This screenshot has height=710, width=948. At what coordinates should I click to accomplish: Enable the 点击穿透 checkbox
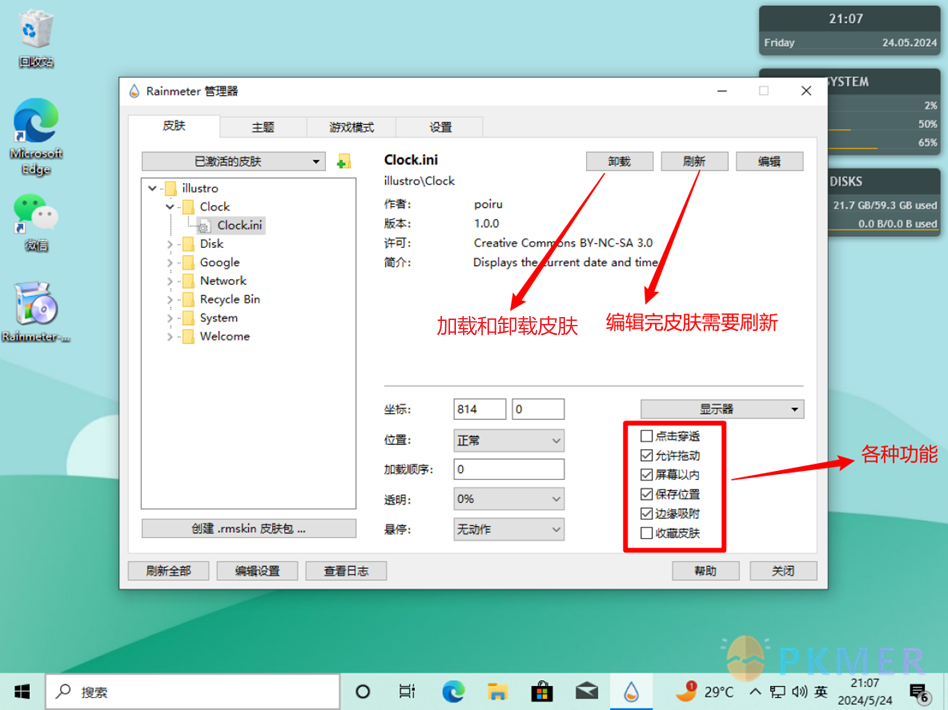click(646, 436)
